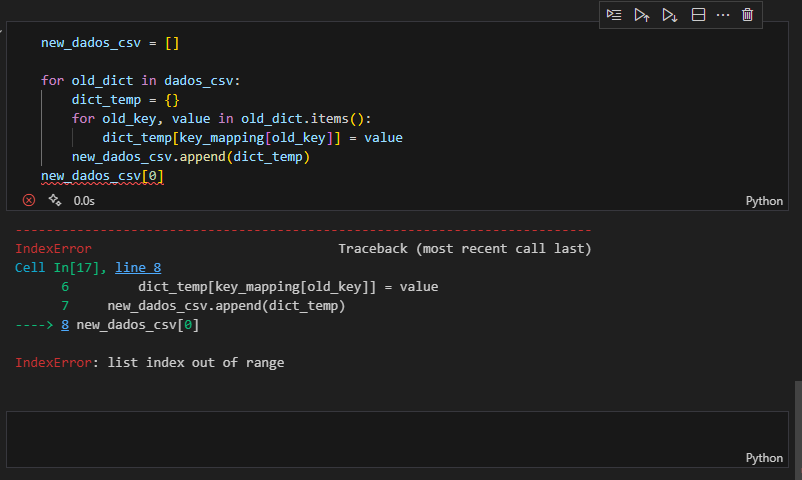The height and width of the screenshot is (480, 802).
Task: Click Python language label of error cell
Action: (764, 201)
